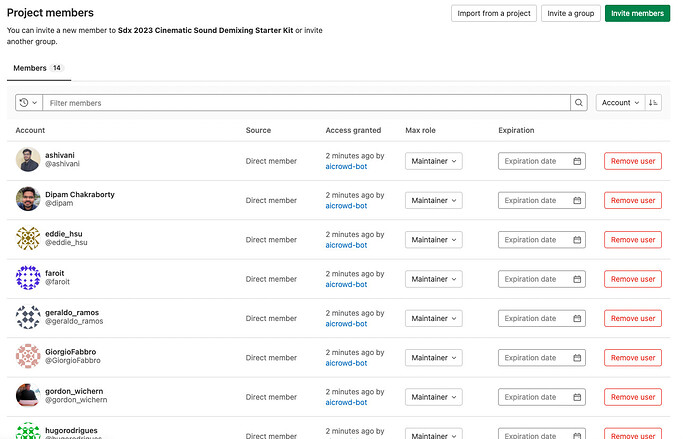Viewport: 690px width, 439px height.
Task: Open aicrowd-bot link in Dipam's row
Action: (346, 205)
